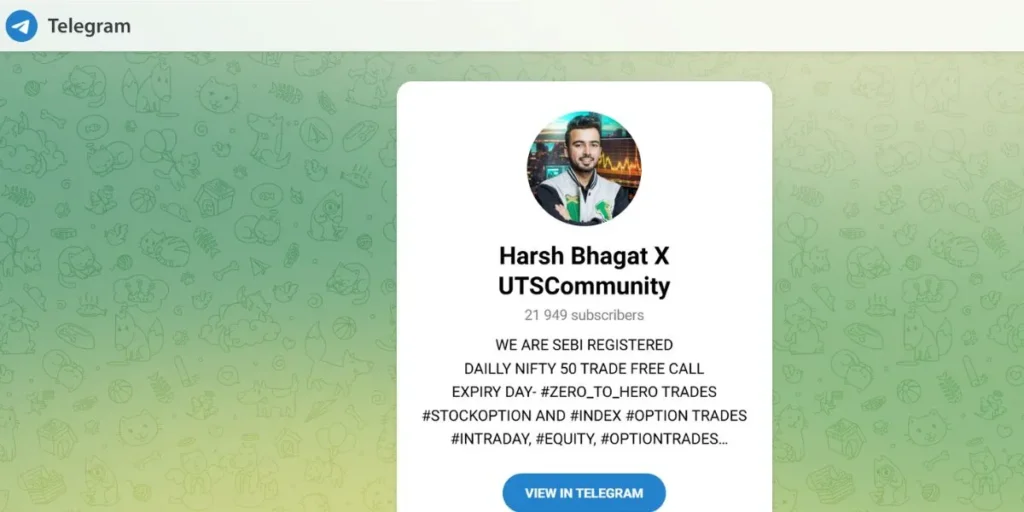Screen dimensions: 1024x512
Task: Open the #STOCKOPTION hashtag
Action: pyautogui.click(x=473, y=416)
